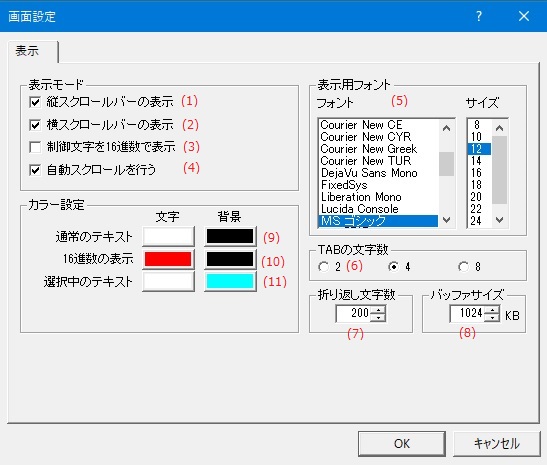The width and height of the screenshot is (547, 465).
Task: Click the バッファサイズ input field
Action: 467,313
